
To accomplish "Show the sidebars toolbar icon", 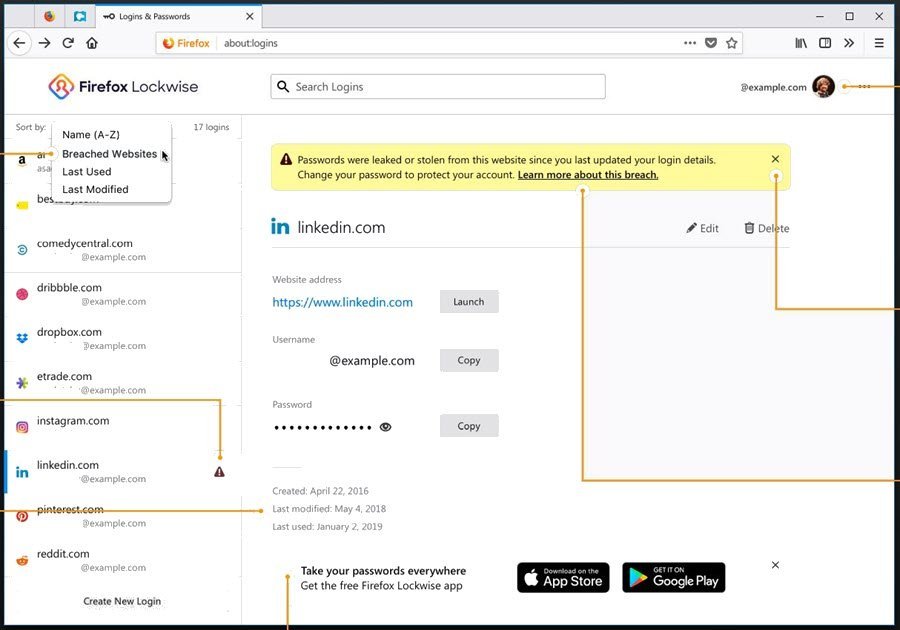I will [825, 43].
